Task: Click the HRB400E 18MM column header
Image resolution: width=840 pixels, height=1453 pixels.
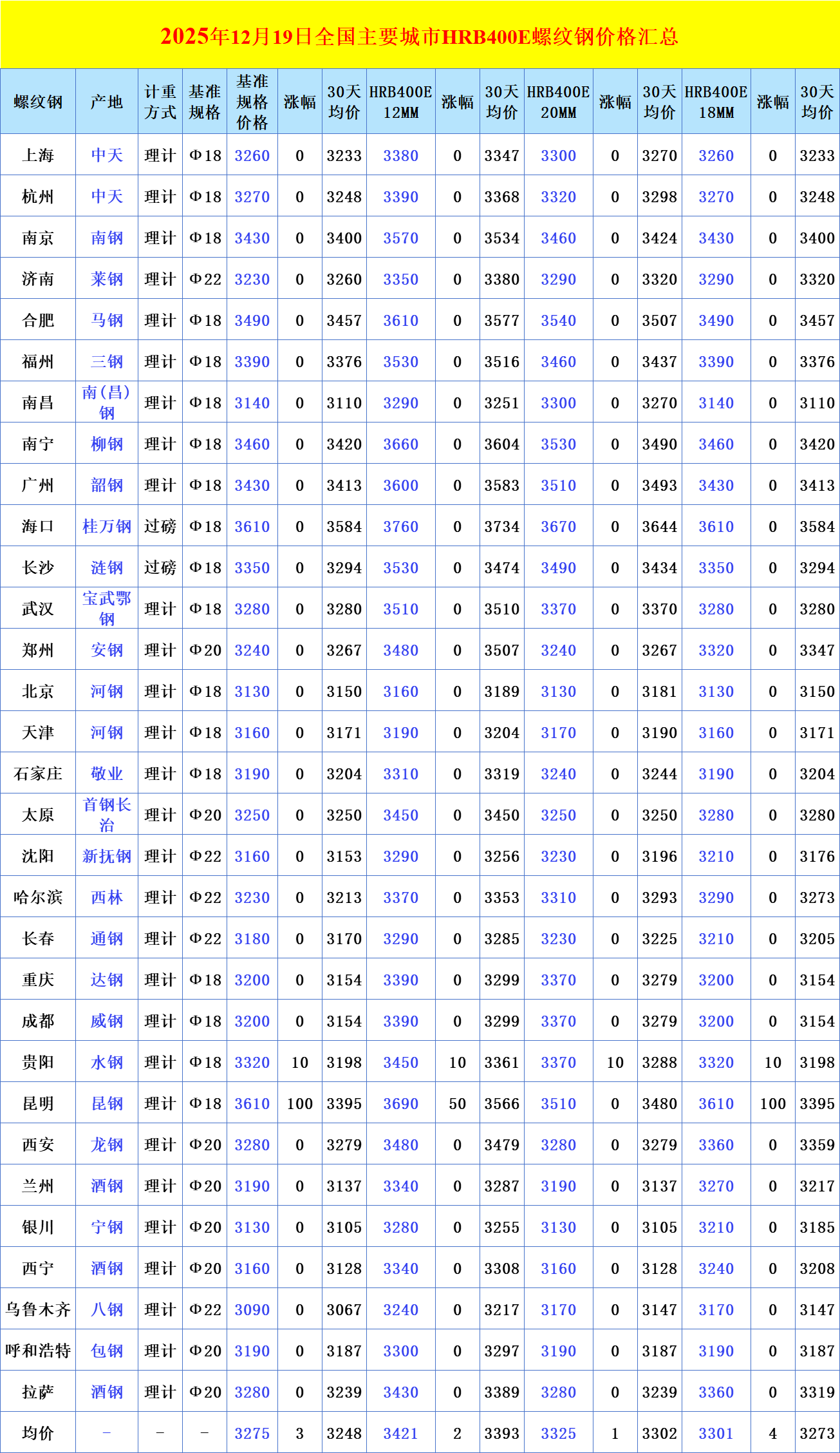Action: point(716,102)
